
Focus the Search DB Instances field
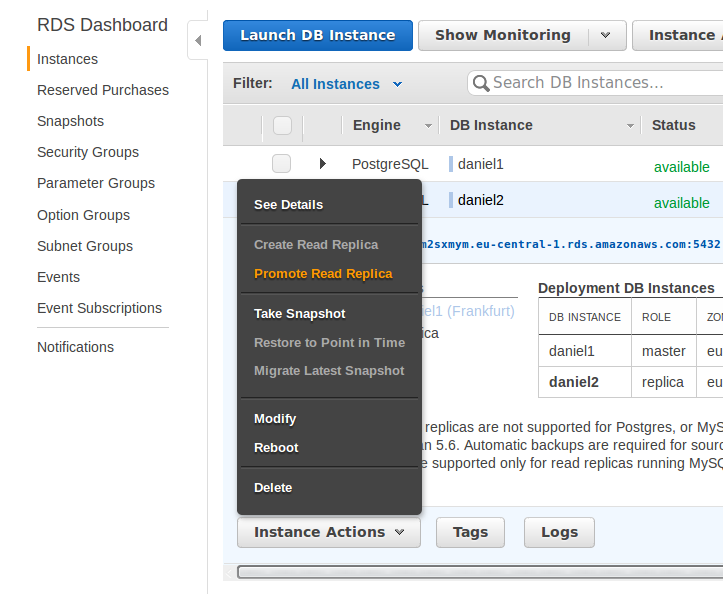click(595, 83)
